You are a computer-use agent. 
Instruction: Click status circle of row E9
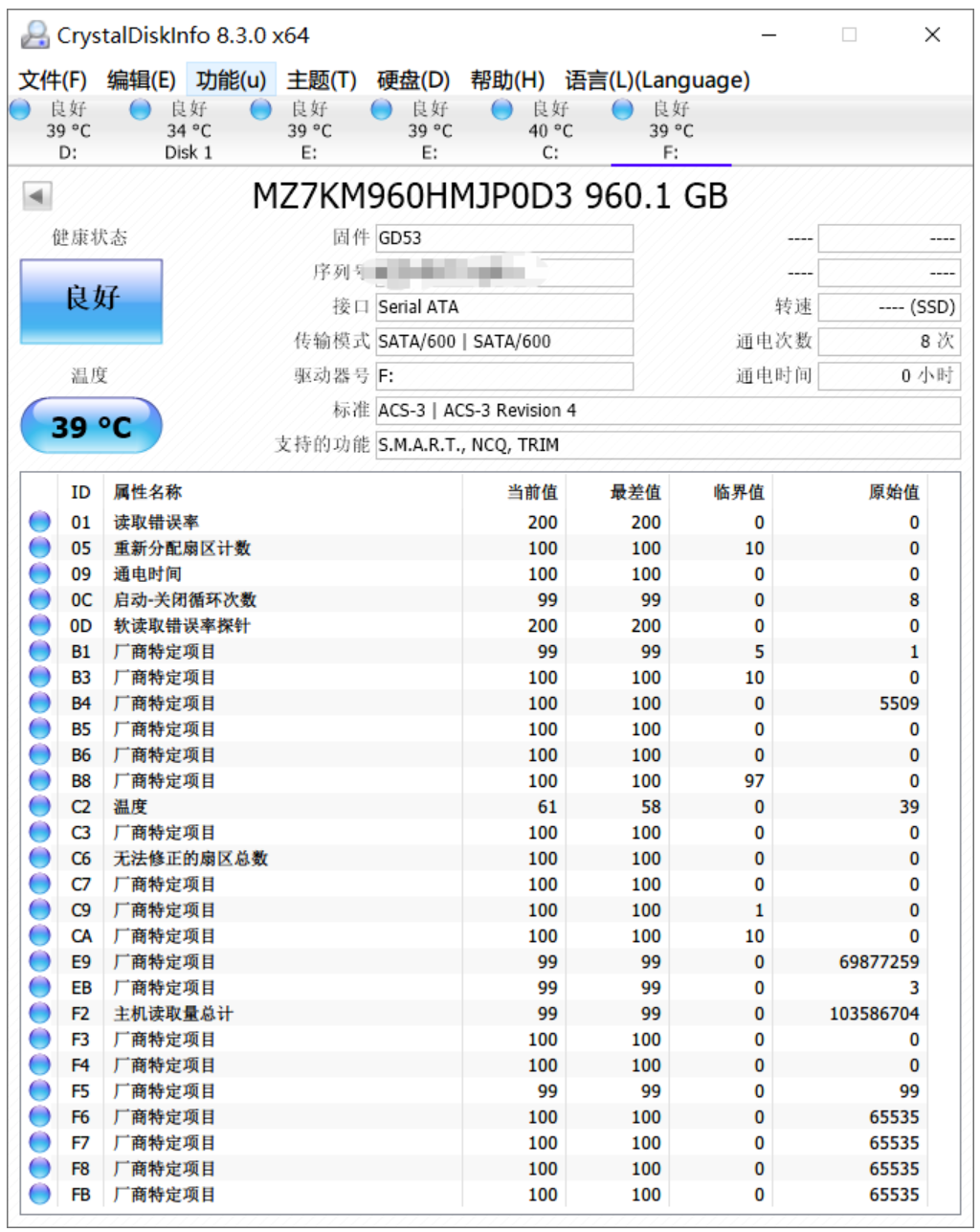tap(39, 961)
